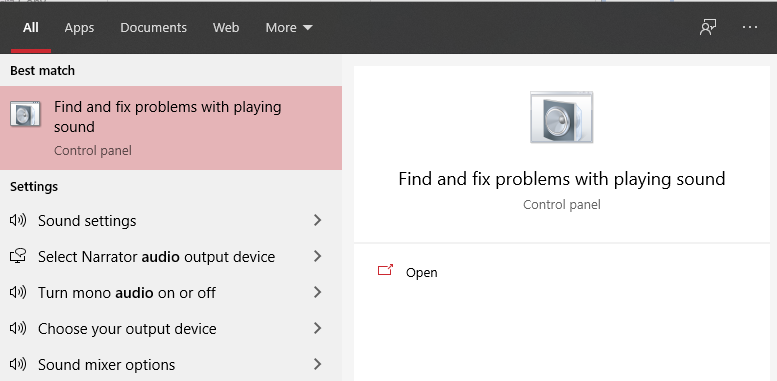
Task: Open Turn mono audio on or off
Action: [x=171, y=293]
